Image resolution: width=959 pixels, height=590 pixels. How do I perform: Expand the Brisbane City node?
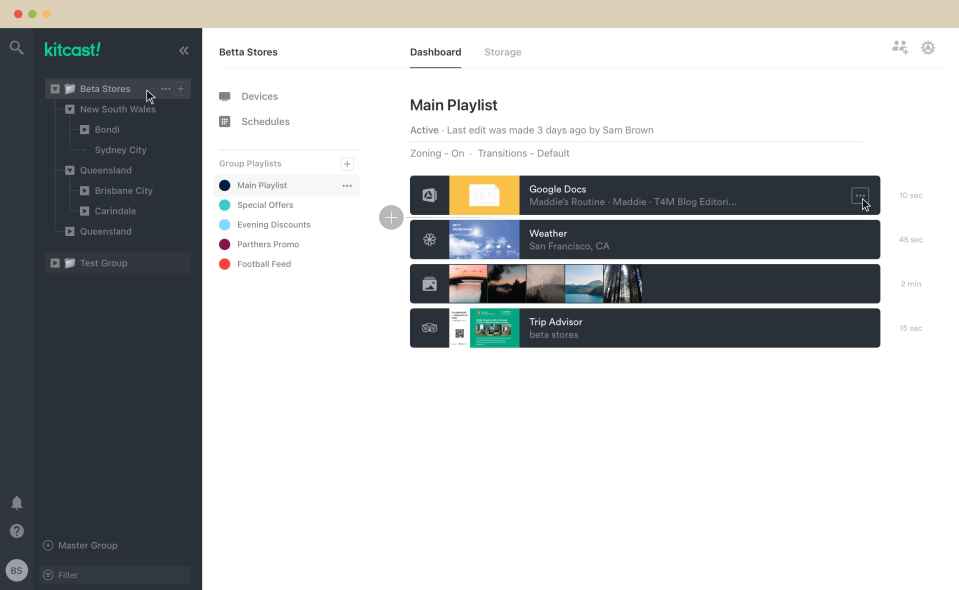coord(84,191)
